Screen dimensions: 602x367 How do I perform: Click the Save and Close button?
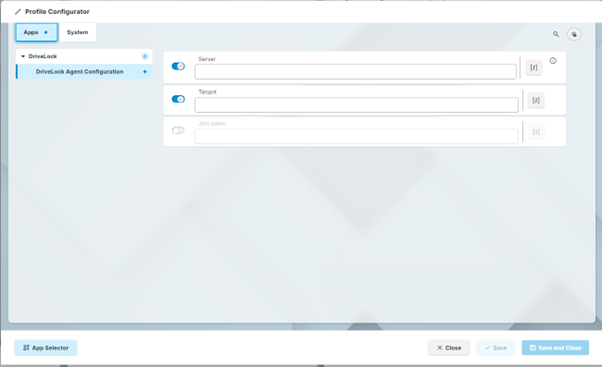point(555,348)
